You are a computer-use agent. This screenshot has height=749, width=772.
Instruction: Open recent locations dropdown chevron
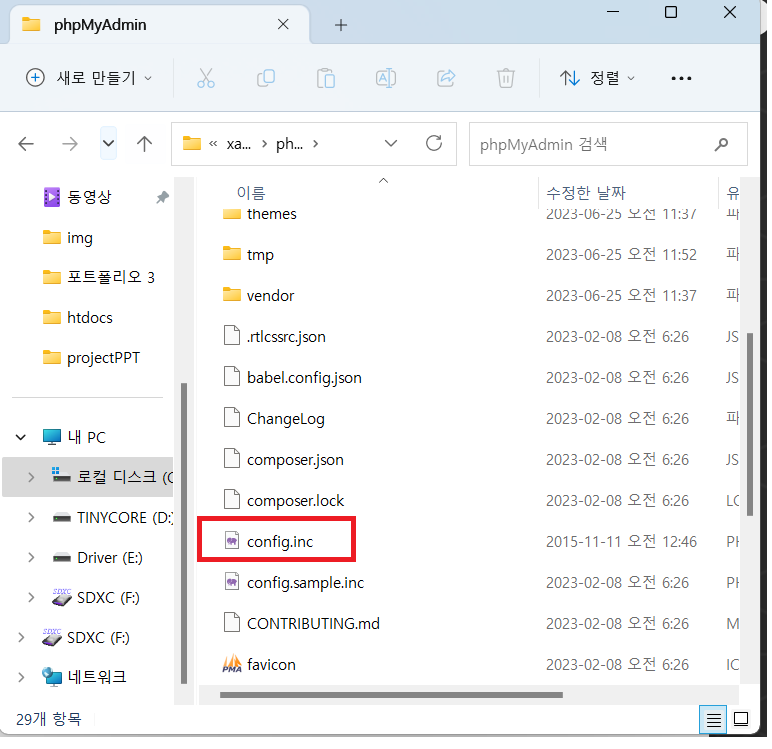108,144
